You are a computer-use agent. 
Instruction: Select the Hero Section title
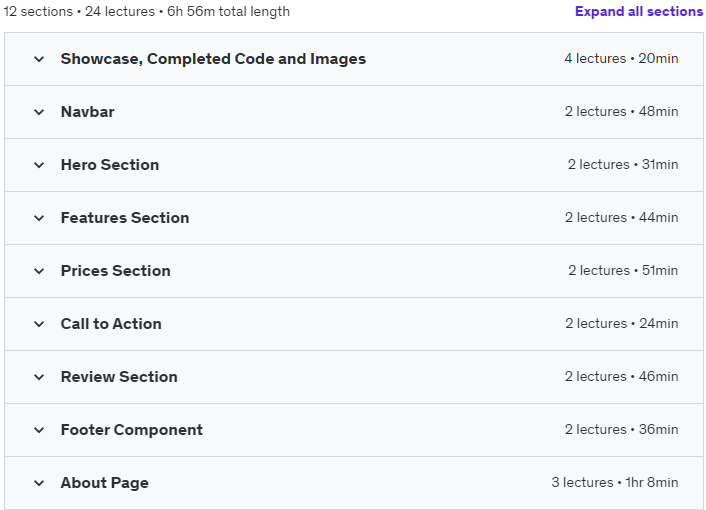(110, 165)
